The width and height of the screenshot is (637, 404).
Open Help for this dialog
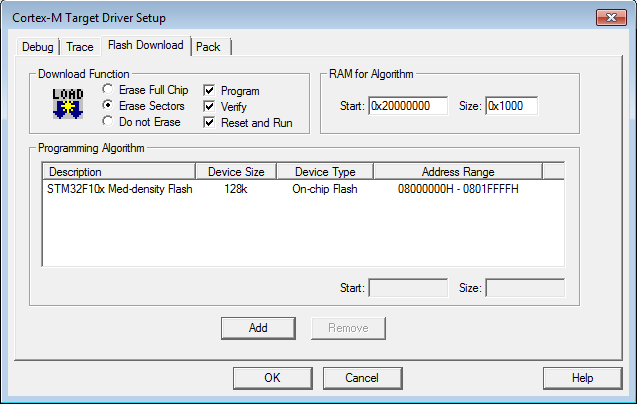[583, 378]
